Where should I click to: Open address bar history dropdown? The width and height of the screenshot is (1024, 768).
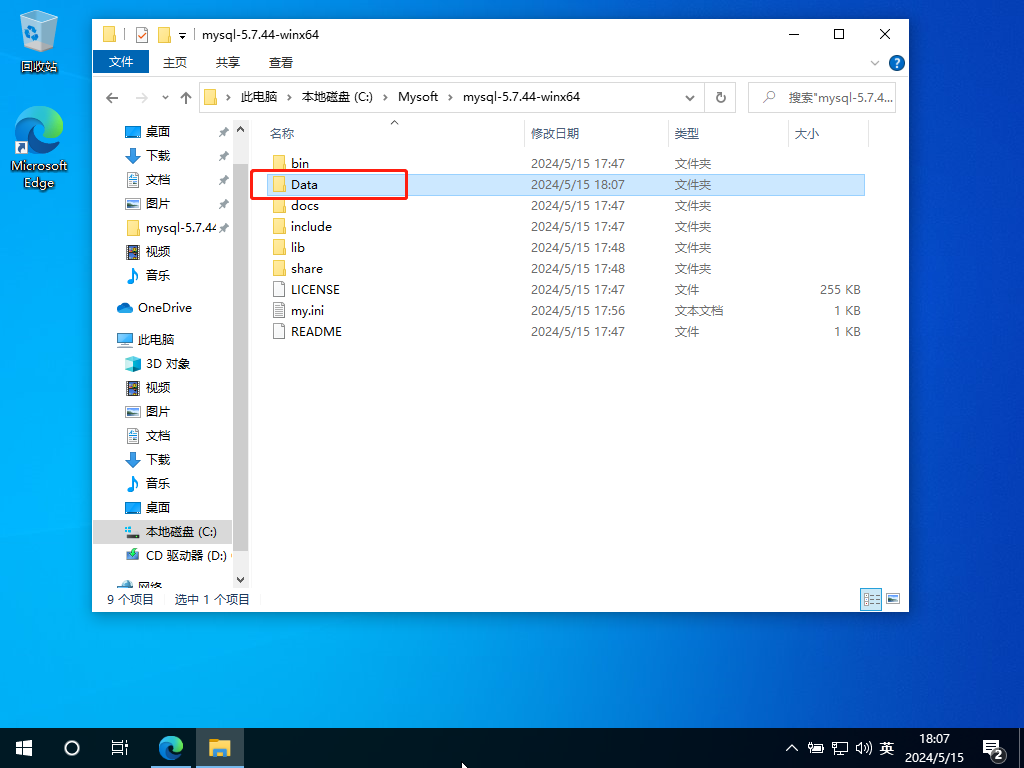click(x=690, y=98)
